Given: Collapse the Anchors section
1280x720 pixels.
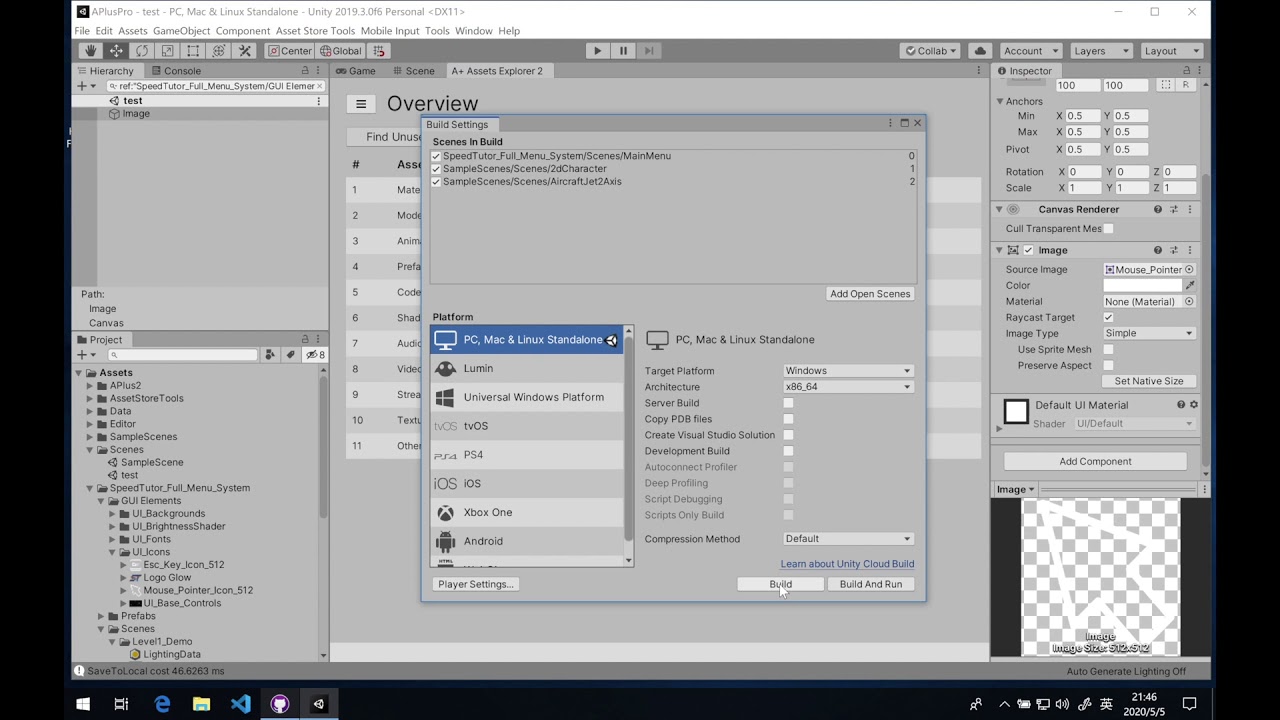Looking at the screenshot, I should click(x=999, y=101).
